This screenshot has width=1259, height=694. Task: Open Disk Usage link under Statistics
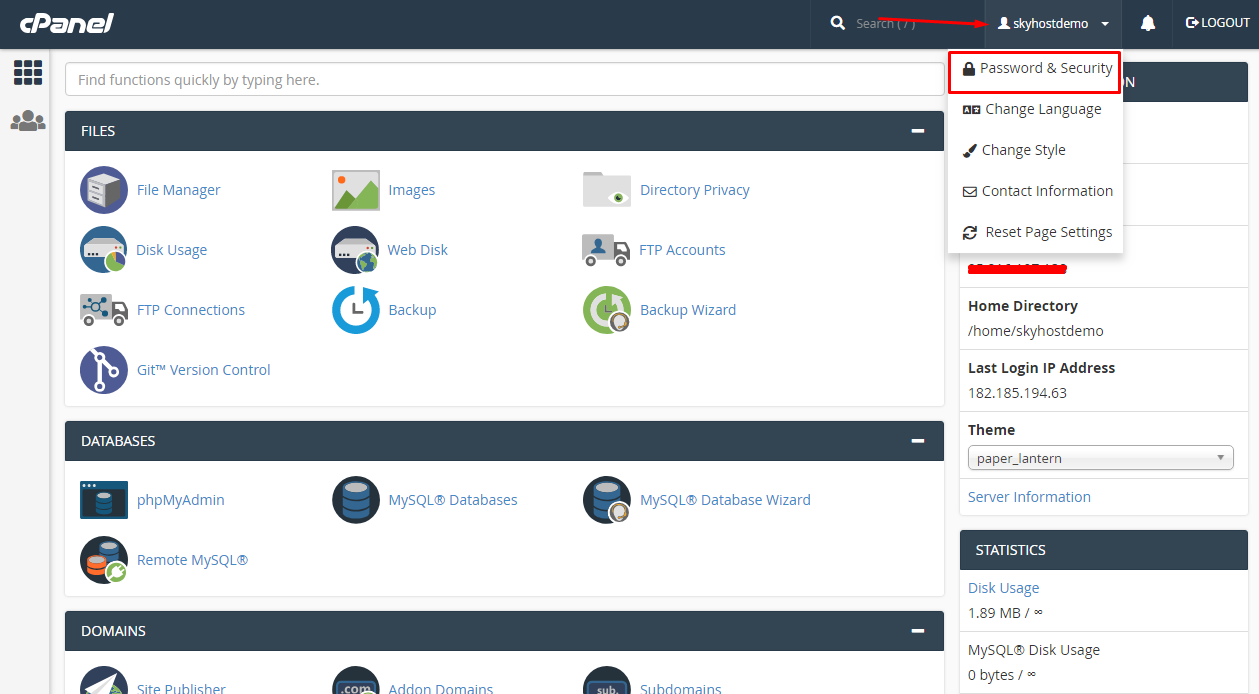coord(1003,588)
